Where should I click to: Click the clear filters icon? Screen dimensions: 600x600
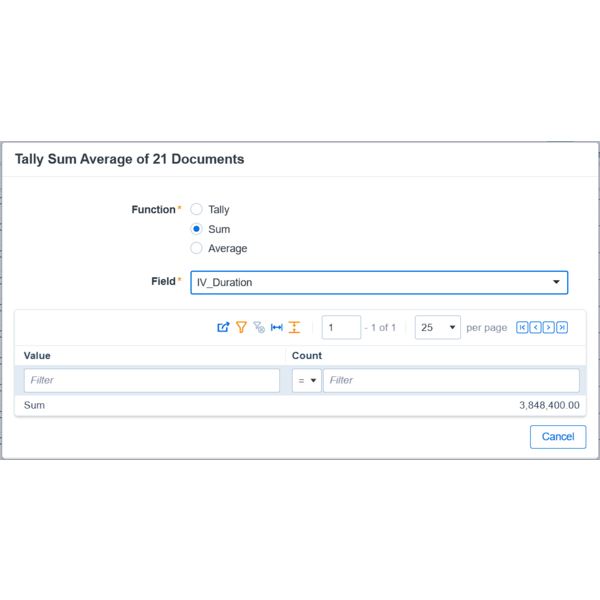[259, 328]
